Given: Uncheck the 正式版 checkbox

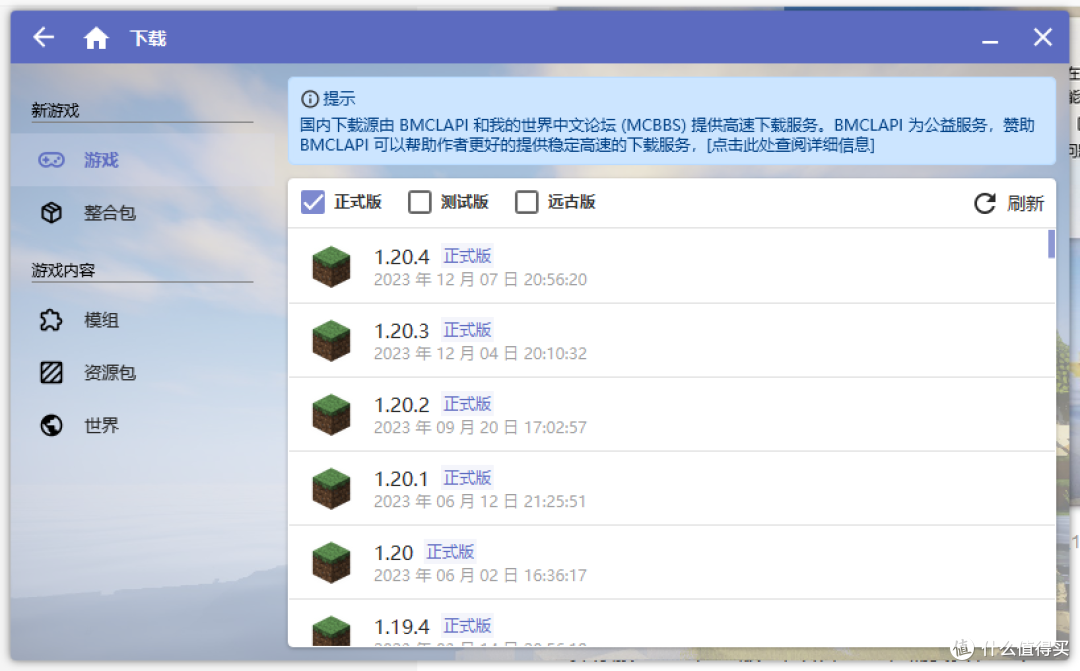Looking at the screenshot, I should 313,202.
